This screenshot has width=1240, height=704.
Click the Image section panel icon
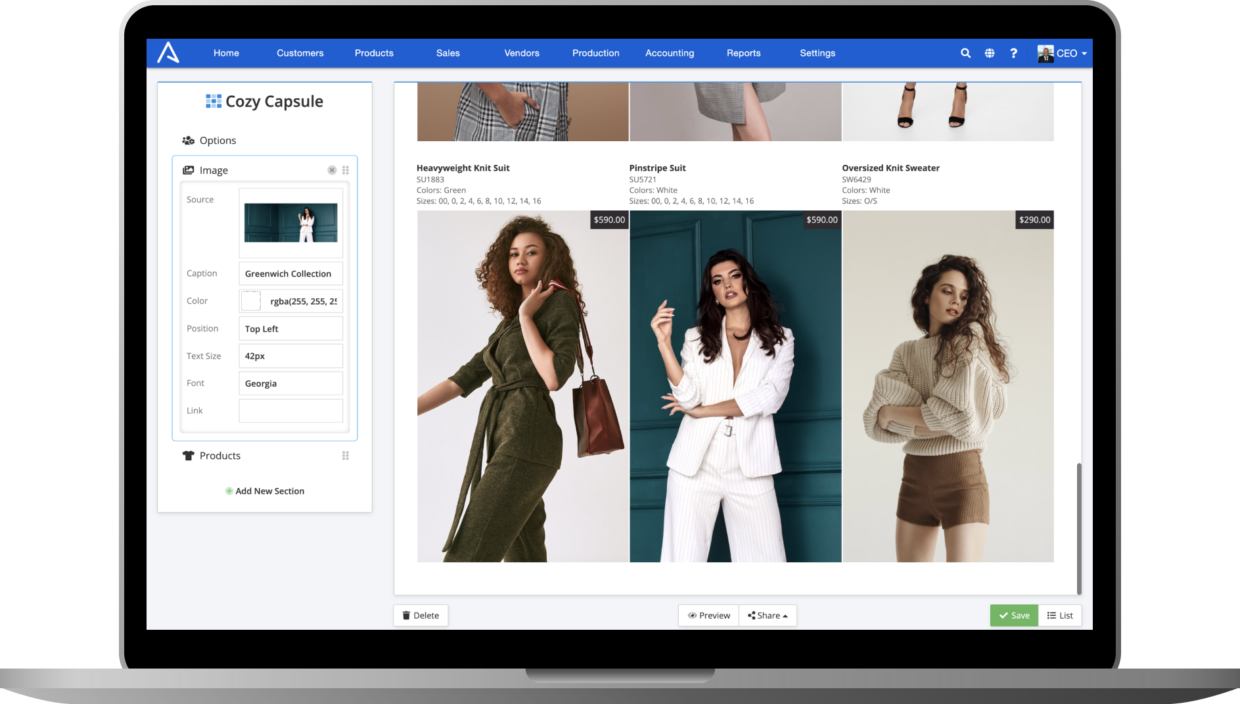pos(190,169)
